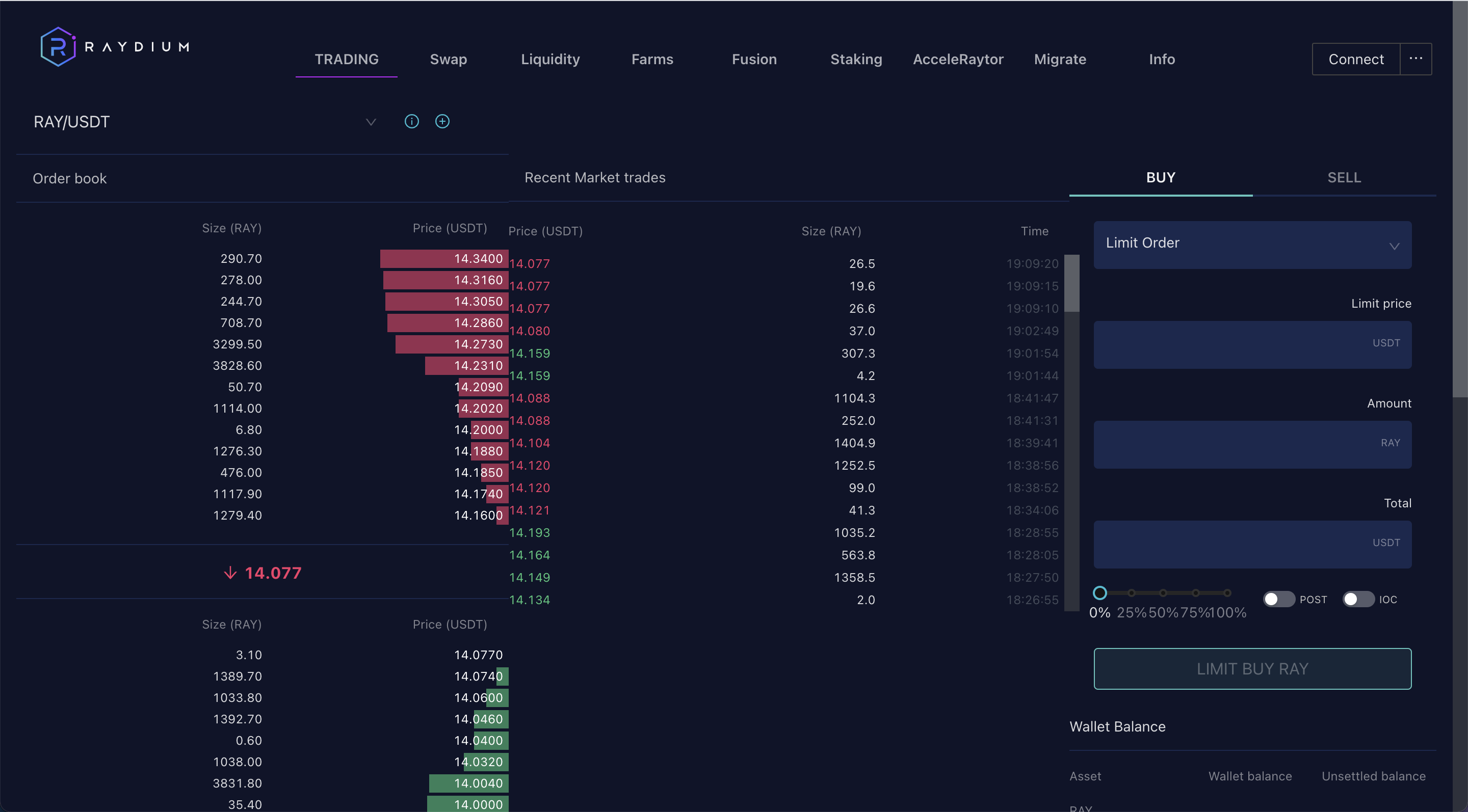This screenshot has height=812, width=1468.
Task: Open the Limit Order type dropdown
Action: coord(1252,245)
